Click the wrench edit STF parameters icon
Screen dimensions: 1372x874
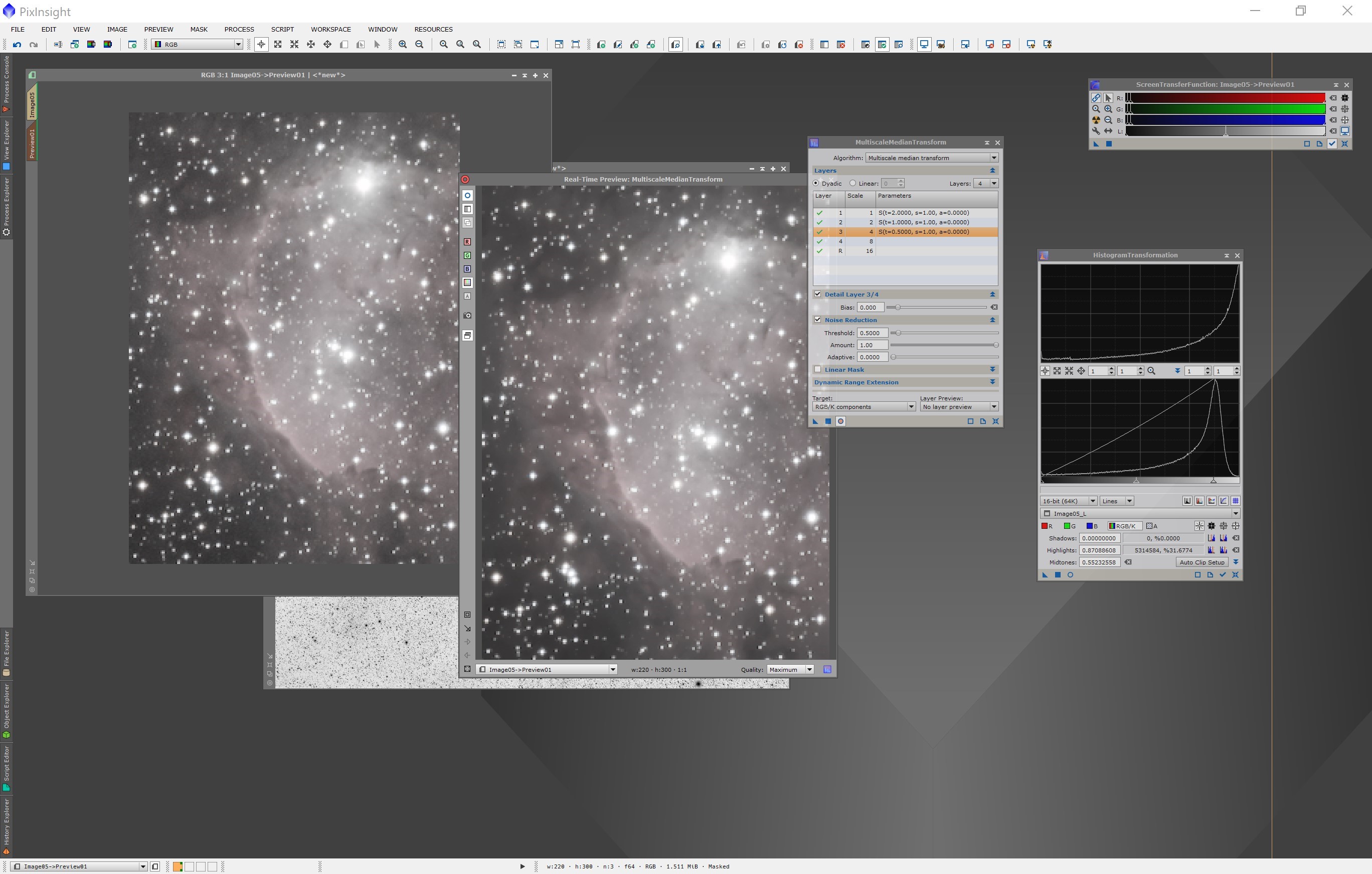1096,131
